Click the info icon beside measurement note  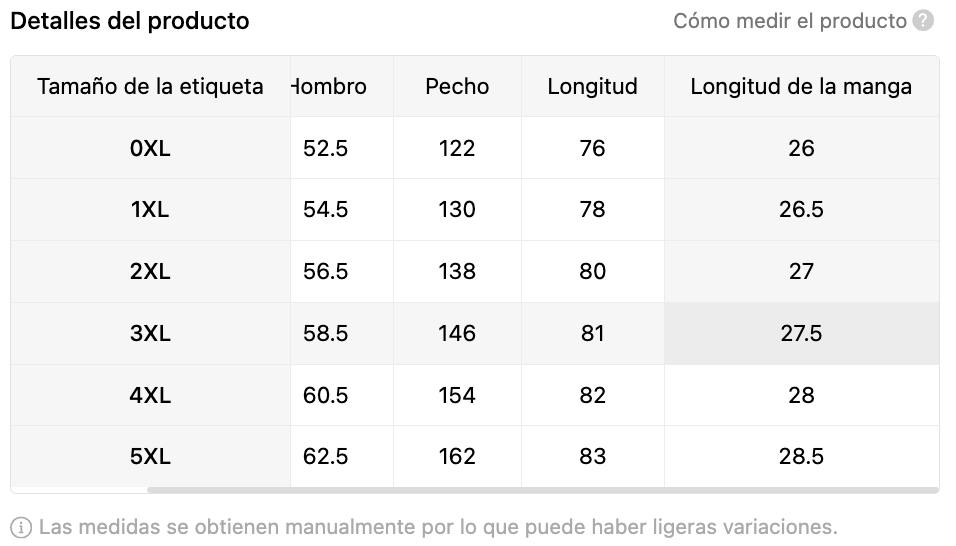point(20,527)
